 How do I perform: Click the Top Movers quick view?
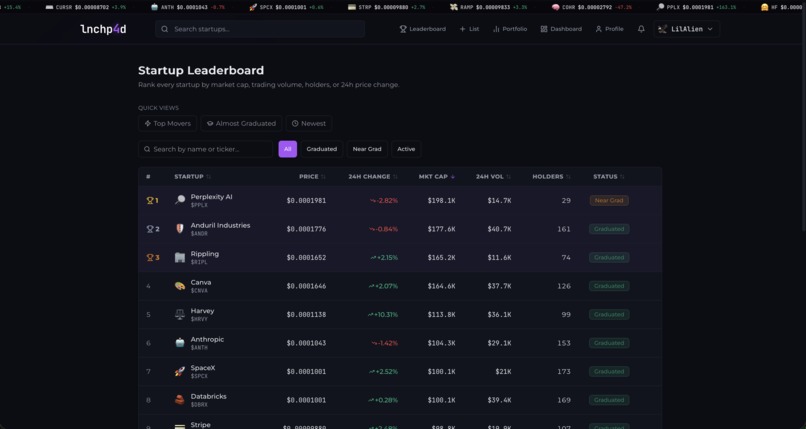[168, 123]
